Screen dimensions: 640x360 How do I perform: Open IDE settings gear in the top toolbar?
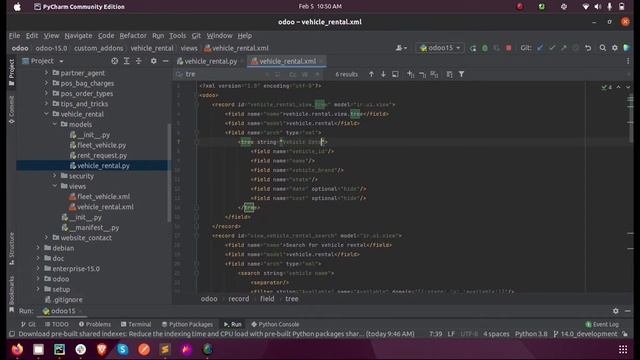[615, 48]
